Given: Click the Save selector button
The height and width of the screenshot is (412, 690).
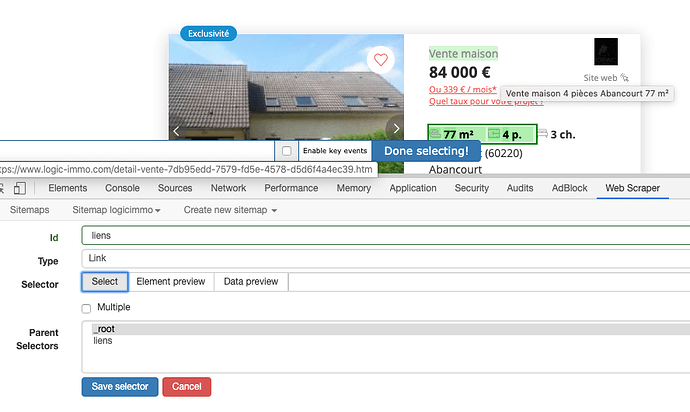Looking at the screenshot, I should click(120, 386).
